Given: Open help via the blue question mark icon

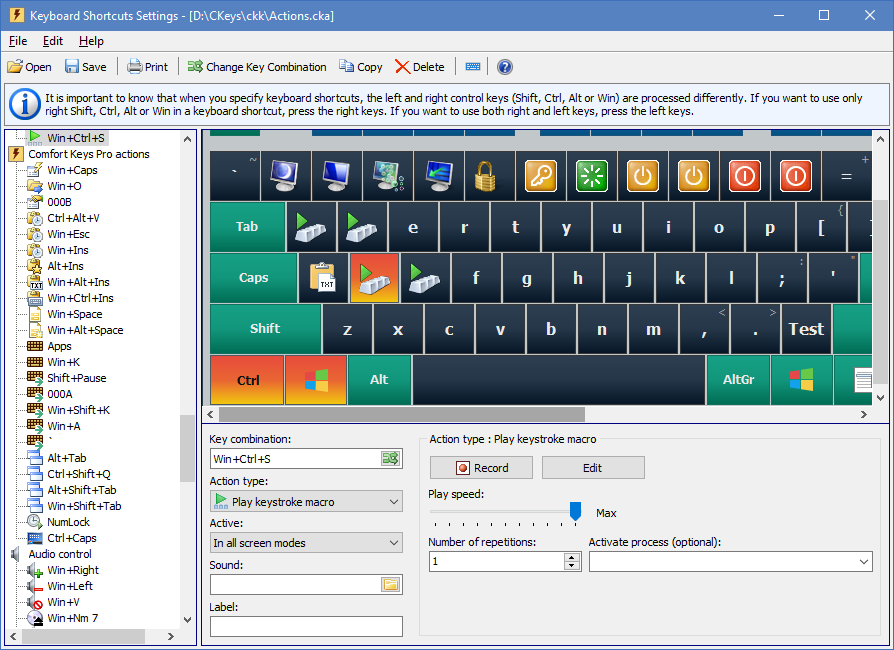Looking at the screenshot, I should pos(505,67).
